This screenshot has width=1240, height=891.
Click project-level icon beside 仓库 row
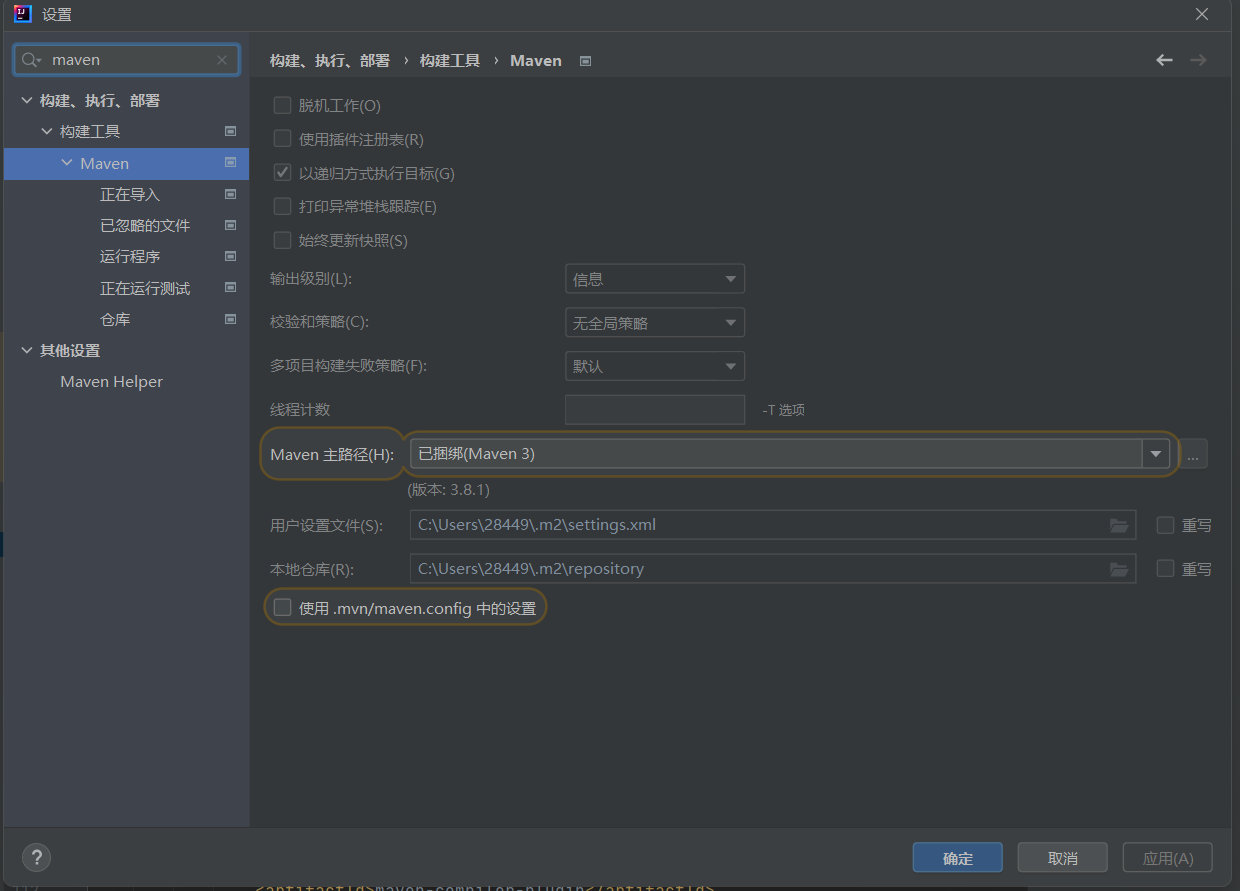230,319
